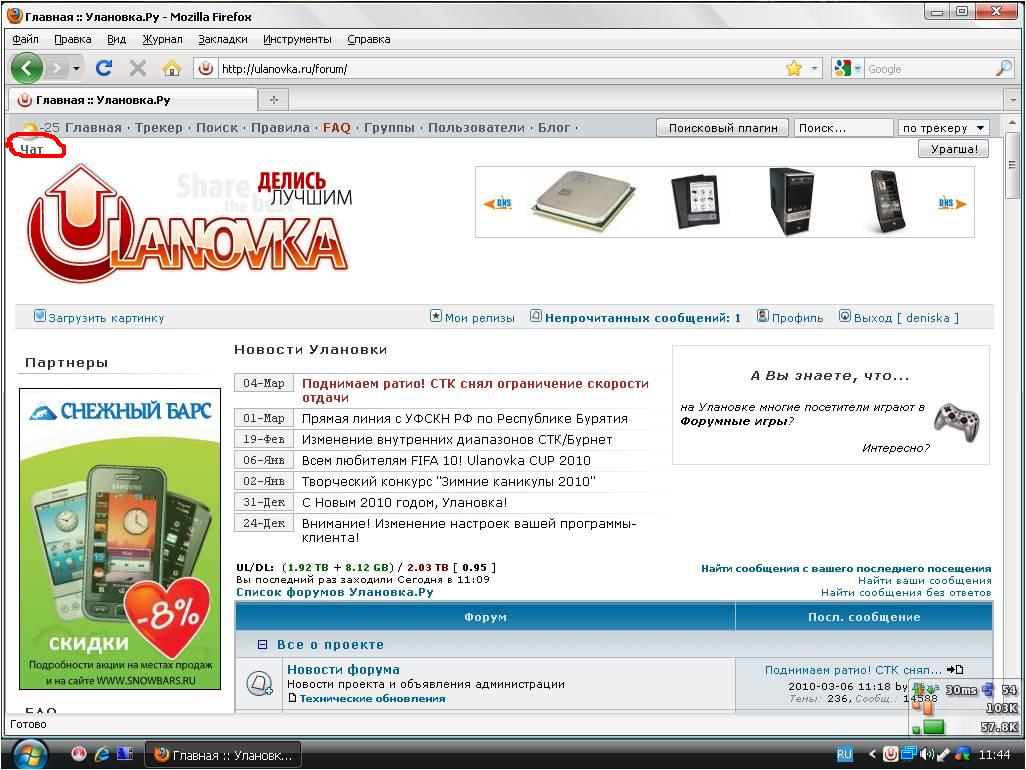Open a new tab with the plus button
The width and height of the screenshot is (1026, 770).
274,100
